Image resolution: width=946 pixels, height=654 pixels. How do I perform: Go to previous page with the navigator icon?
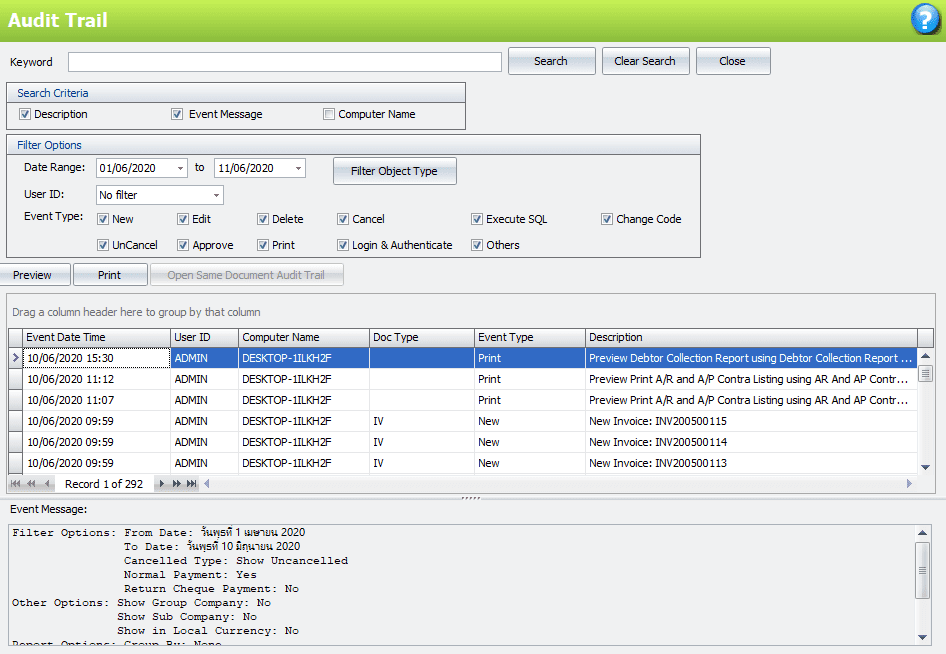click(30, 483)
